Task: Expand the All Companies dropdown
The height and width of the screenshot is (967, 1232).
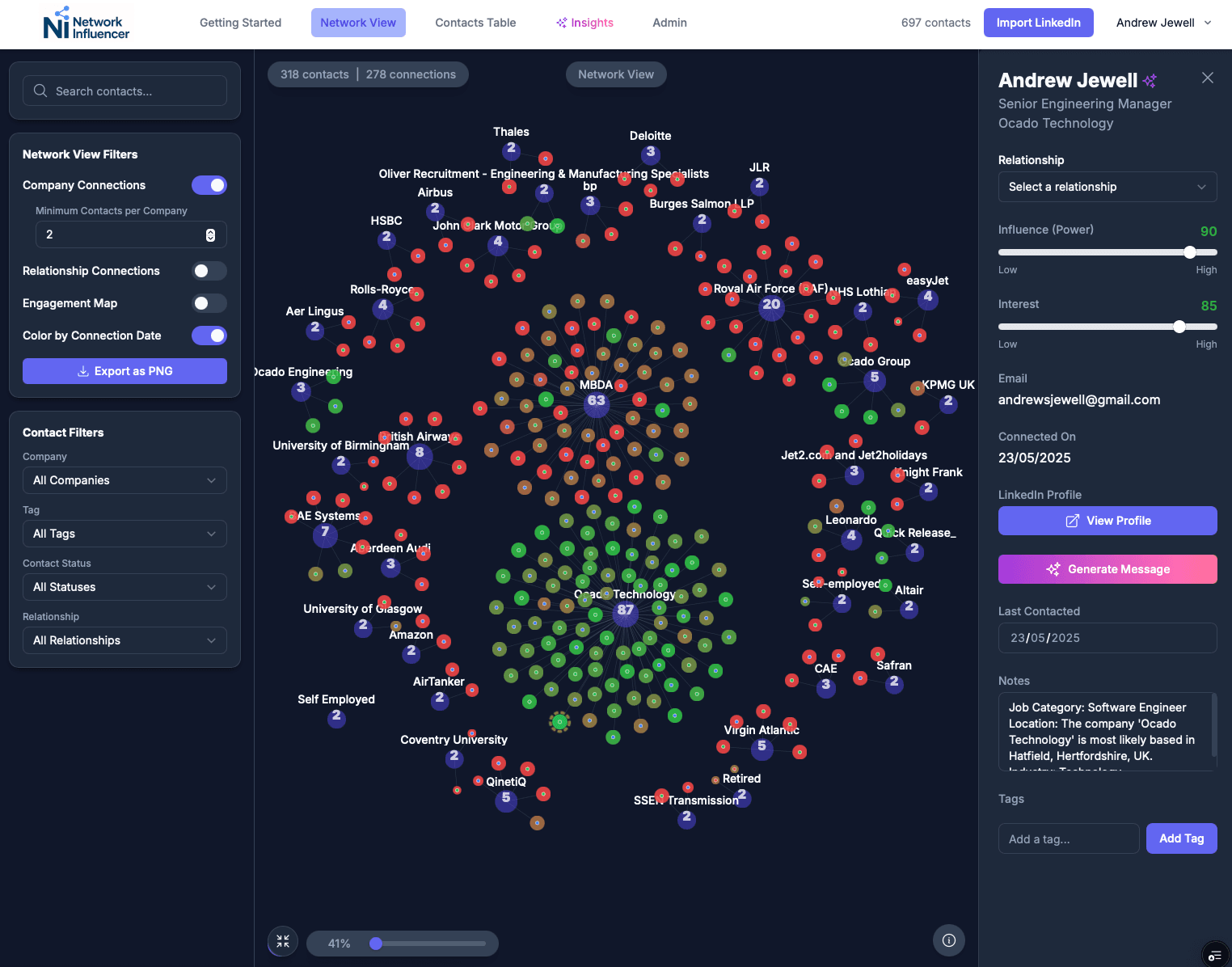Action: (x=124, y=480)
